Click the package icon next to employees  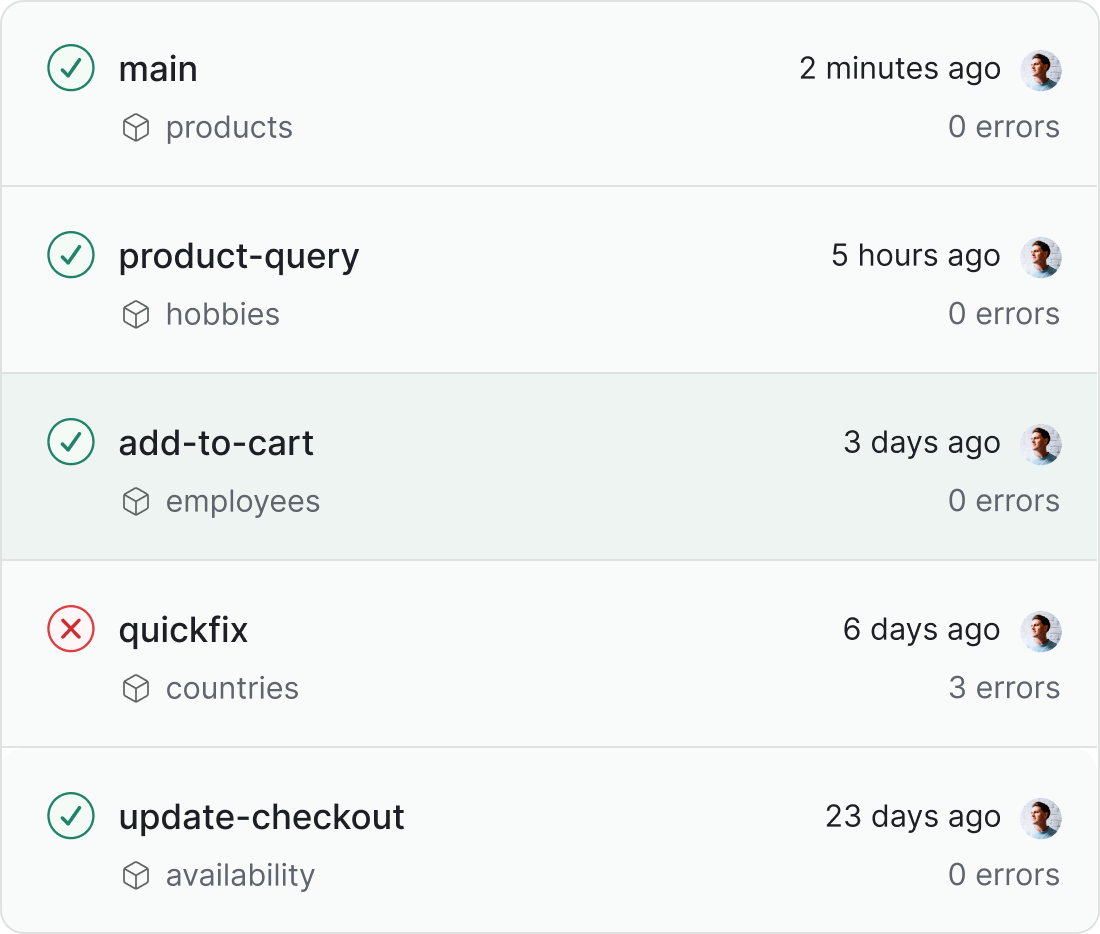click(136, 501)
